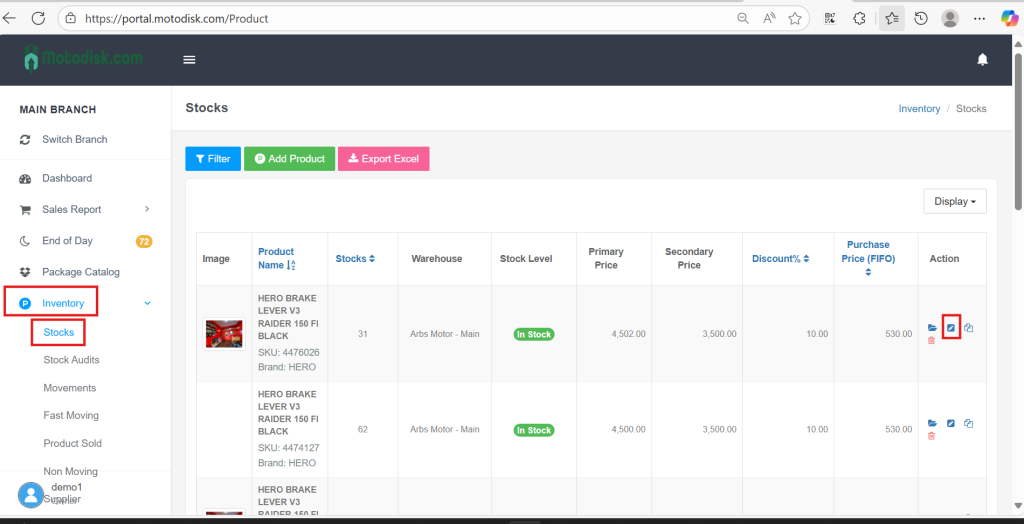Click the green Add Product button

[289, 159]
